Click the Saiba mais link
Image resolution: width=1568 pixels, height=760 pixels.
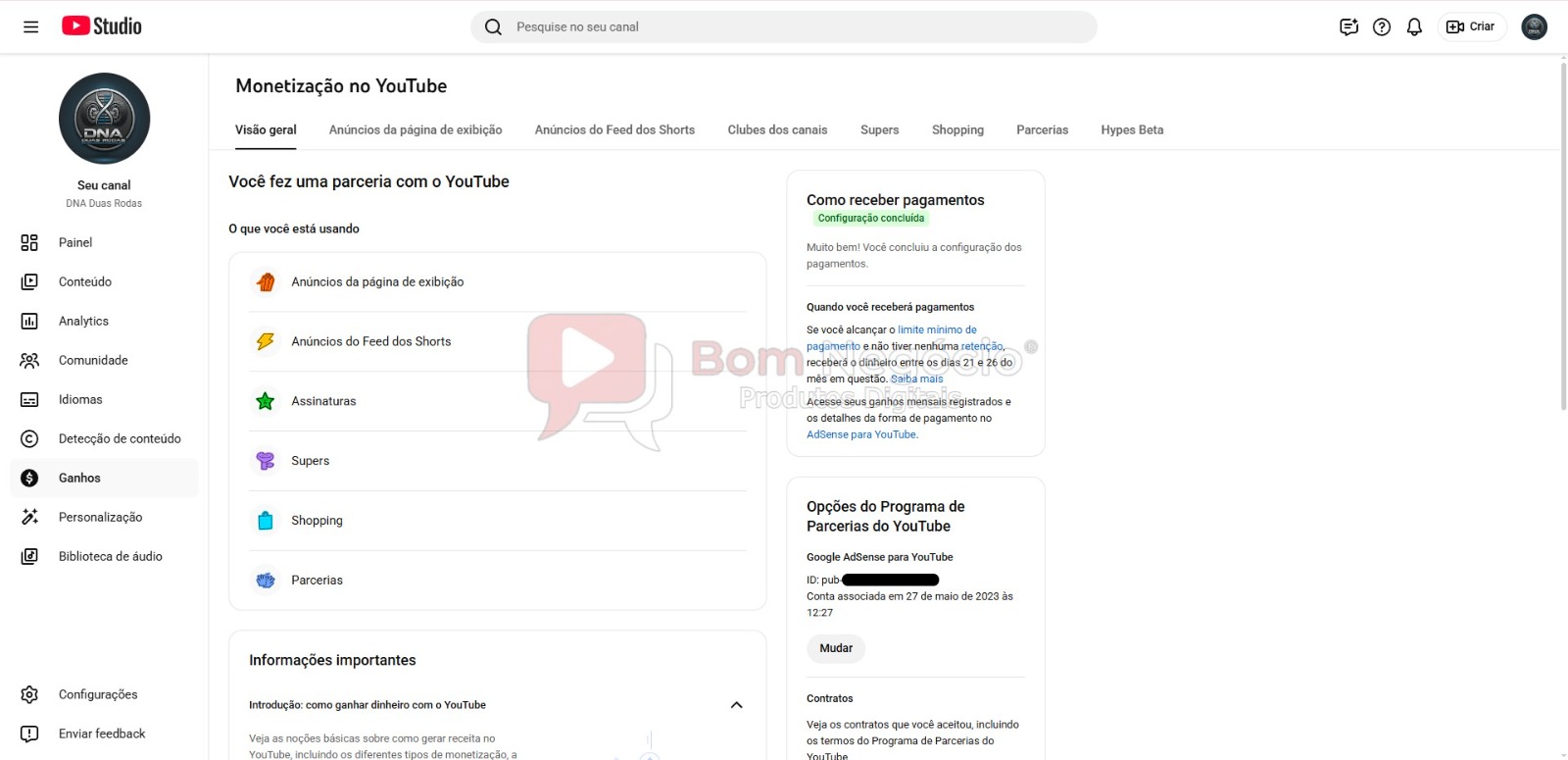(x=916, y=379)
